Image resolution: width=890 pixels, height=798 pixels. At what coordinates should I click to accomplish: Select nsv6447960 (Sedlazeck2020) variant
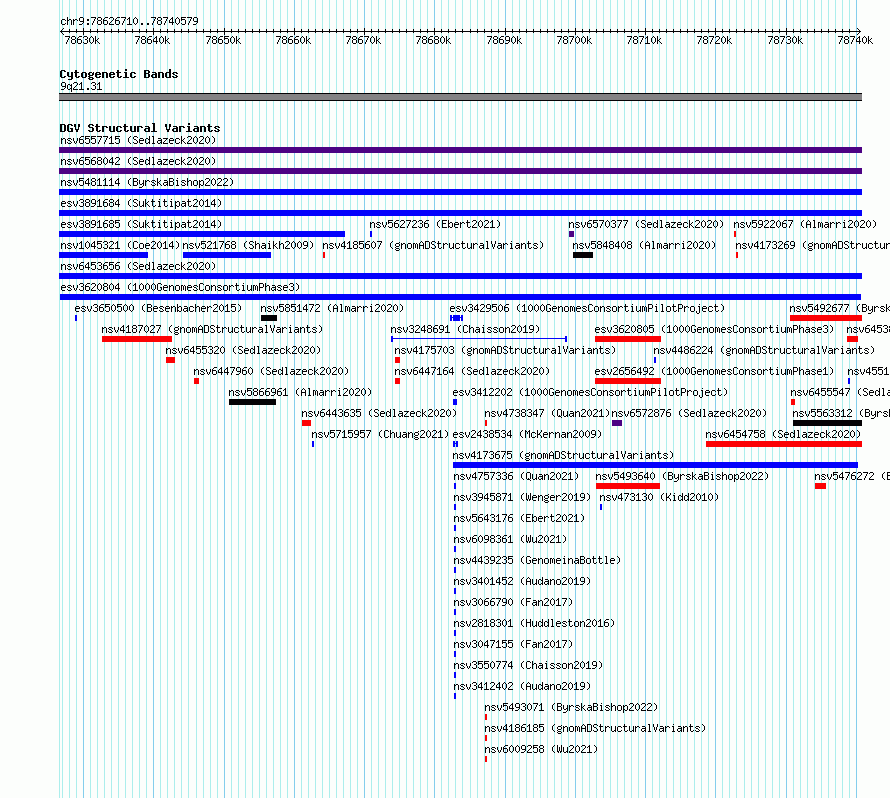271,371
